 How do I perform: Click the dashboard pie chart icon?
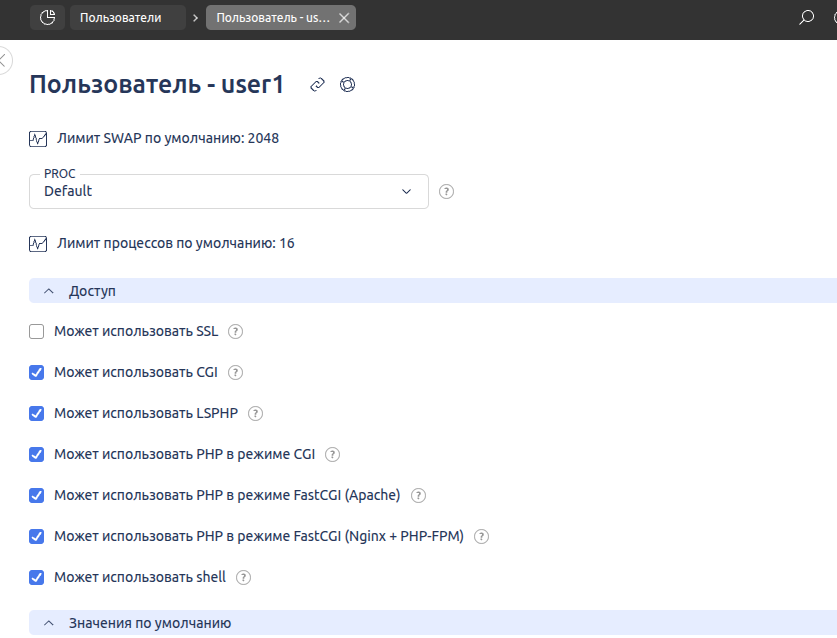click(47, 17)
